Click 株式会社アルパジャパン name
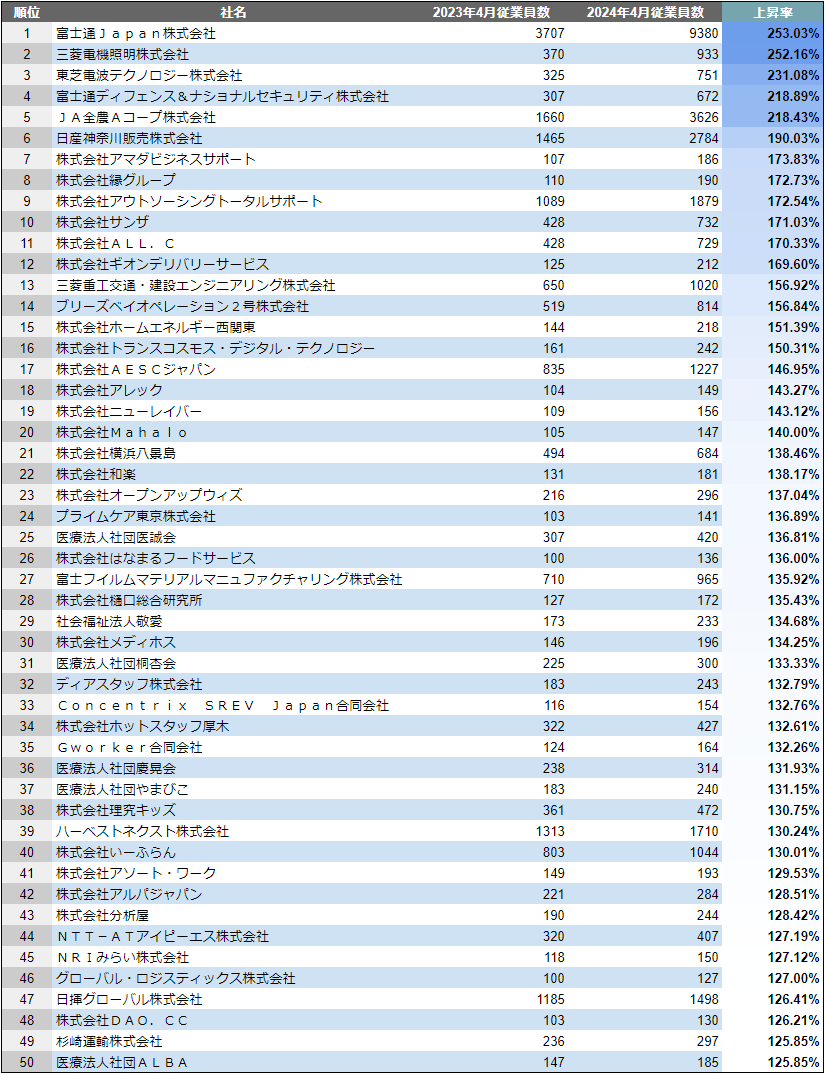This screenshot has height=1074, width=825. [130, 895]
